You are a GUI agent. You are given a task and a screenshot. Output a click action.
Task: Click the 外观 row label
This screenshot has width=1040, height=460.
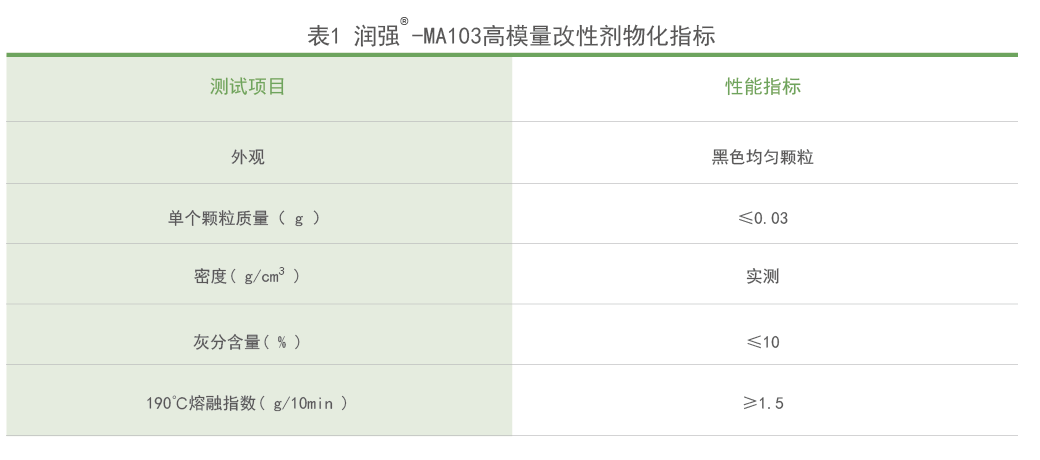(x=247, y=157)
